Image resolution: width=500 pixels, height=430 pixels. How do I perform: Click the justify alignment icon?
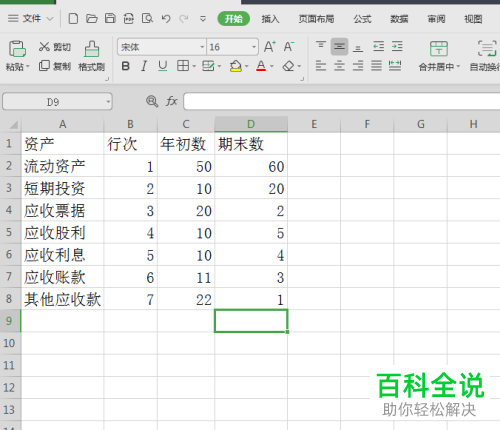tap(376, 66)
